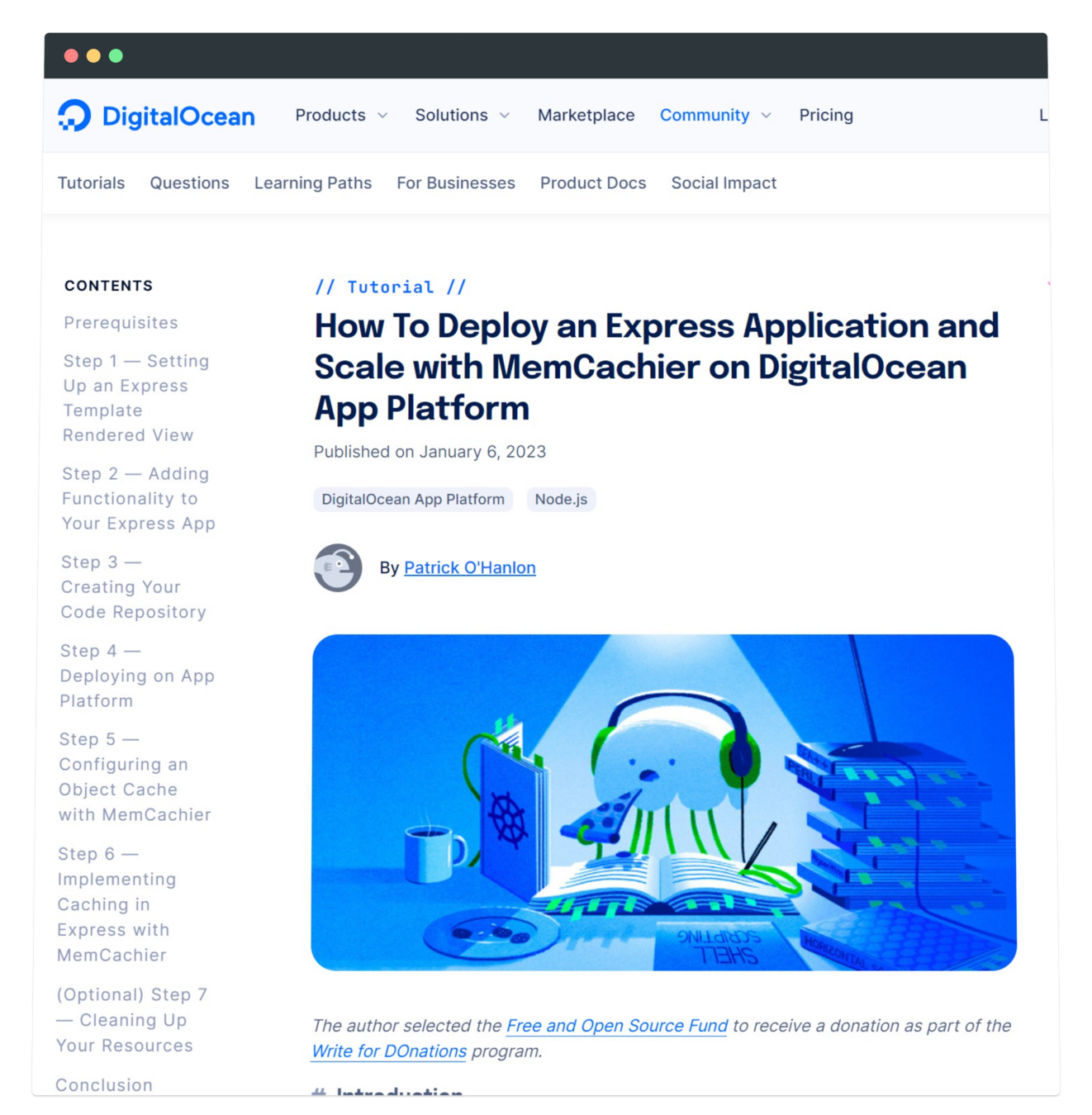Viewport: 1092px width, 1115px height.
Task: Click the author avatar image
Action: 338,567
